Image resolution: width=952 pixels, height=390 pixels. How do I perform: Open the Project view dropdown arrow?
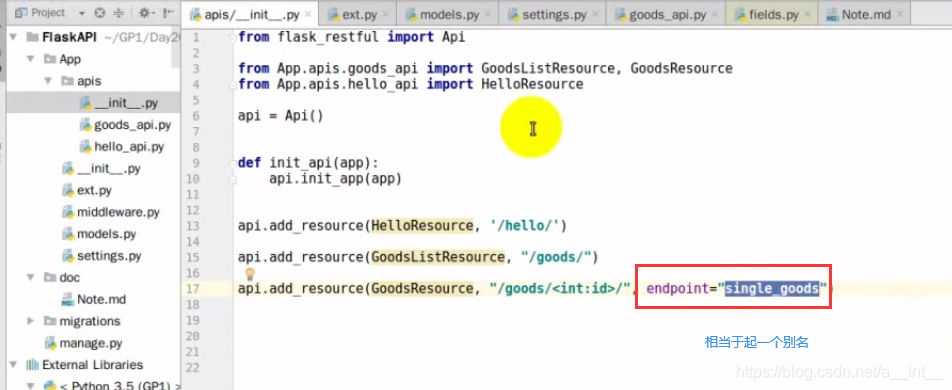[x=82, y=13]
